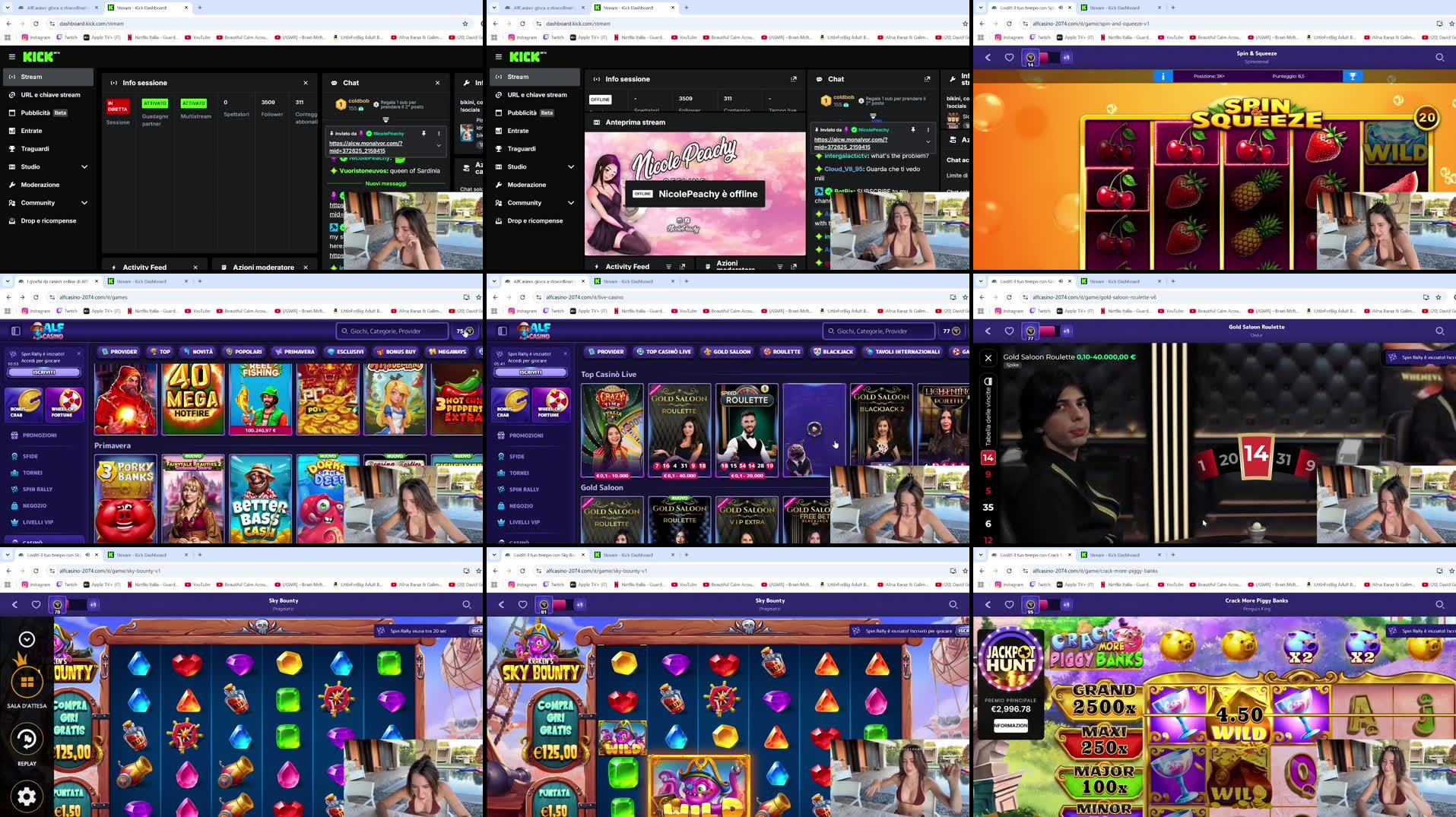Image resolution: width=1456 pixels, height=817 pixels.
Task: Close the Gold Saloon Roulette table overlay
Action: [x=988, y=357]
